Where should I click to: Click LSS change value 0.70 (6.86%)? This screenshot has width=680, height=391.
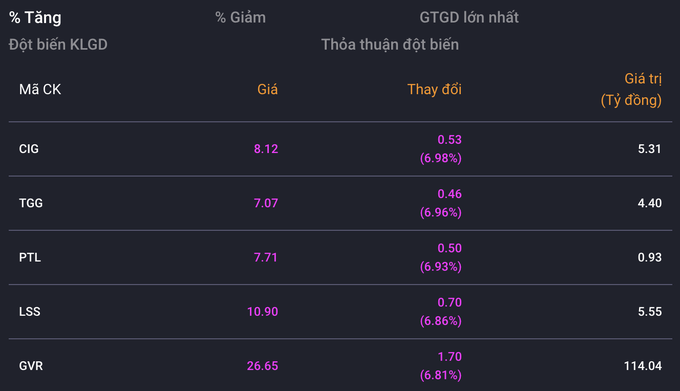441,312
